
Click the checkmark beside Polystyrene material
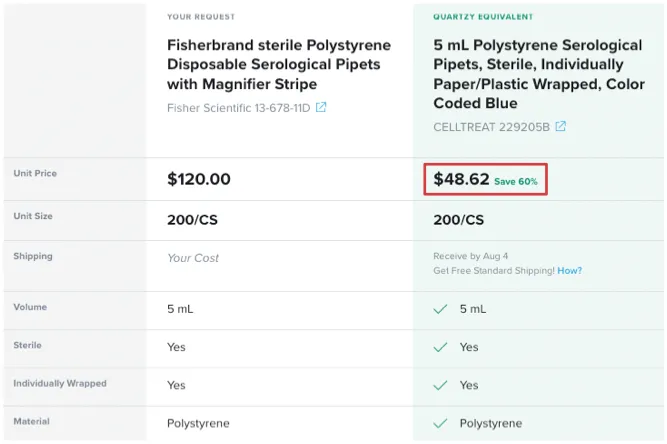click(x=440, y=424)
